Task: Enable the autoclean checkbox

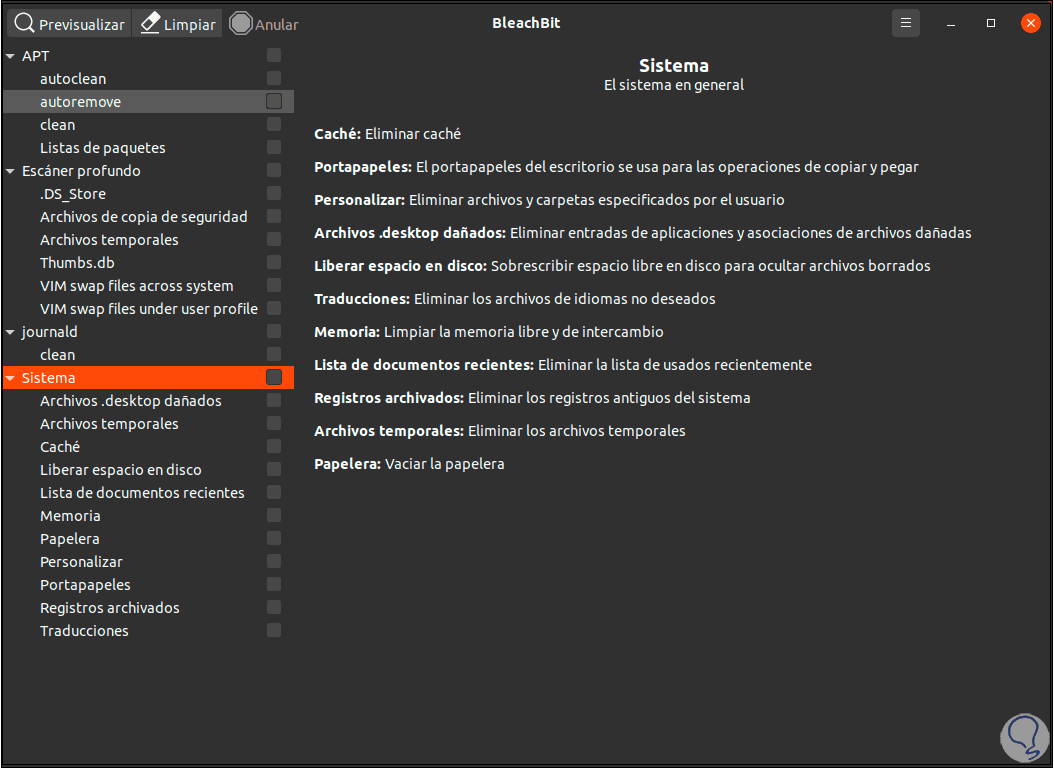Action: coord(274,78)
